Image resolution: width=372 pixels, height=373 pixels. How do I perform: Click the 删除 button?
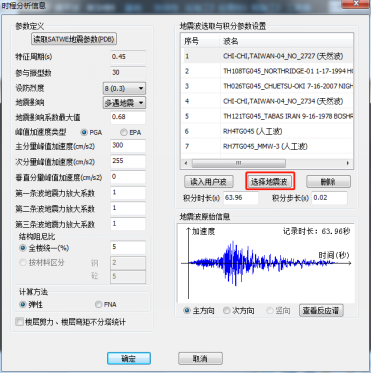pos(328,182)
